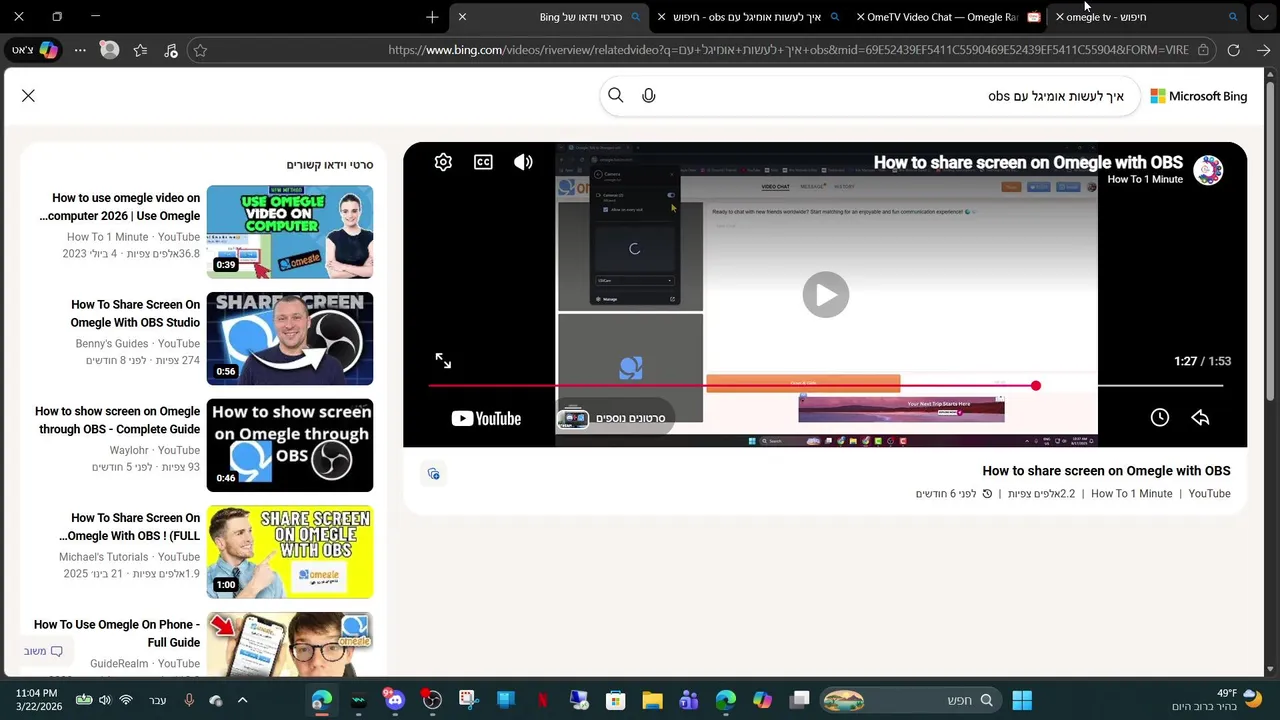Toggle closed captions CC button
This screenshot has height=720, width=1280.
coord(483,162)
